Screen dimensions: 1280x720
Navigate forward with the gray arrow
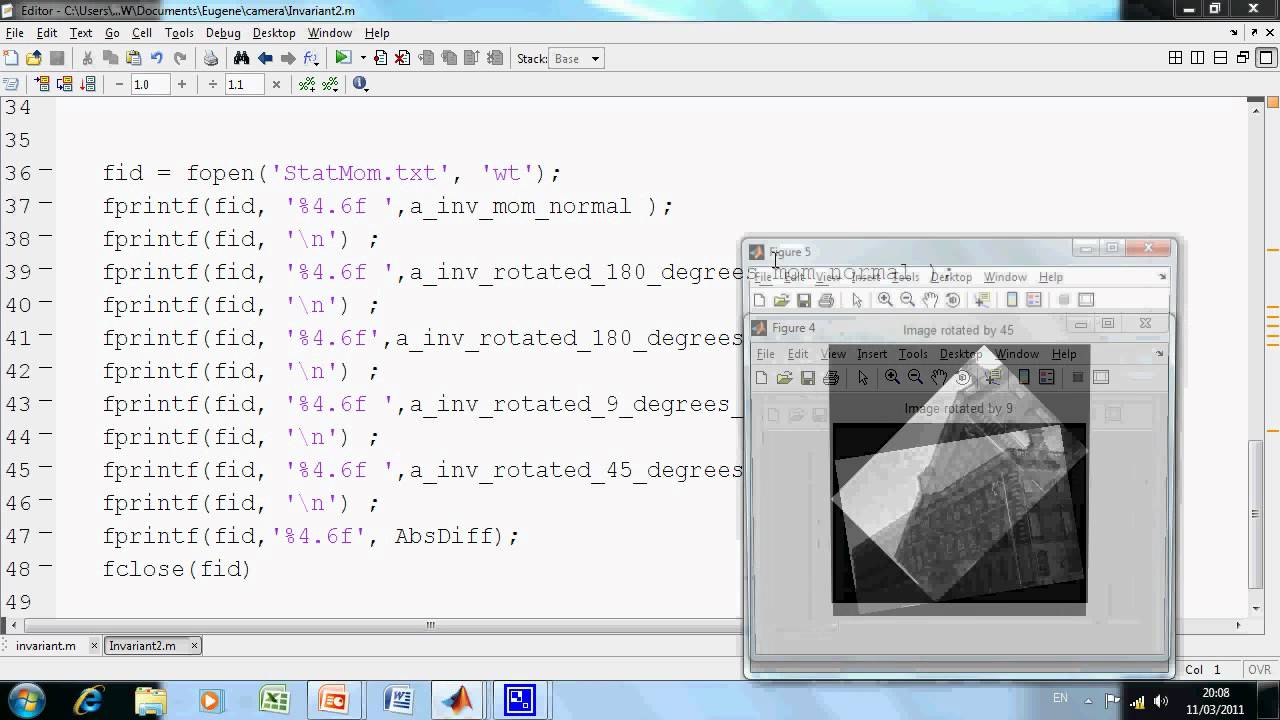288,58
